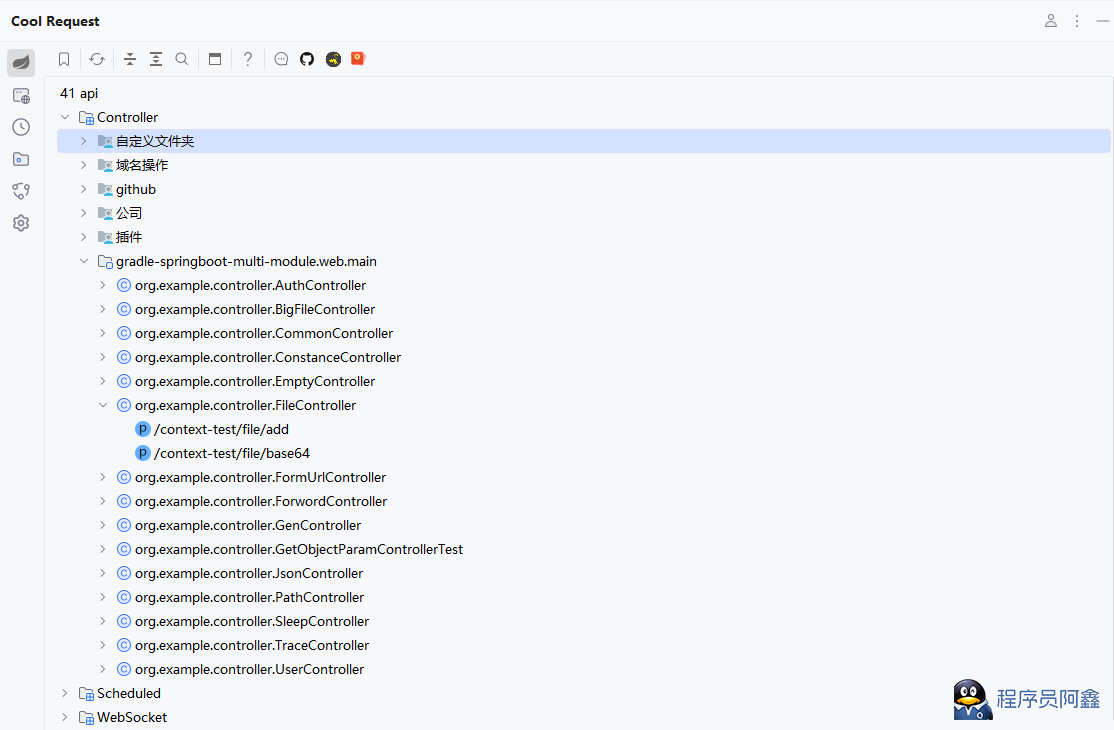Open the vertical three-dot options menu

(x=1077, y=21)
